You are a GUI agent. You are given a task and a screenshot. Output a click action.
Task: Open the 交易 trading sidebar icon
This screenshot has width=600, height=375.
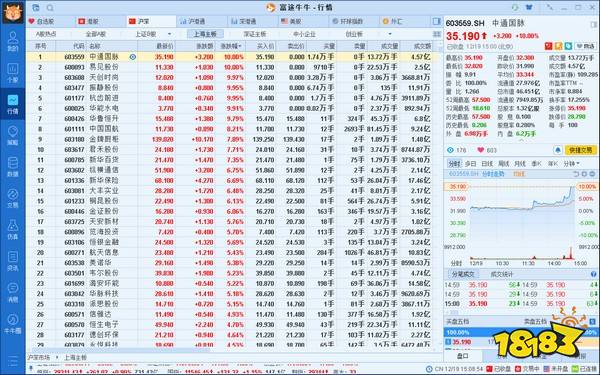point(13,198)
